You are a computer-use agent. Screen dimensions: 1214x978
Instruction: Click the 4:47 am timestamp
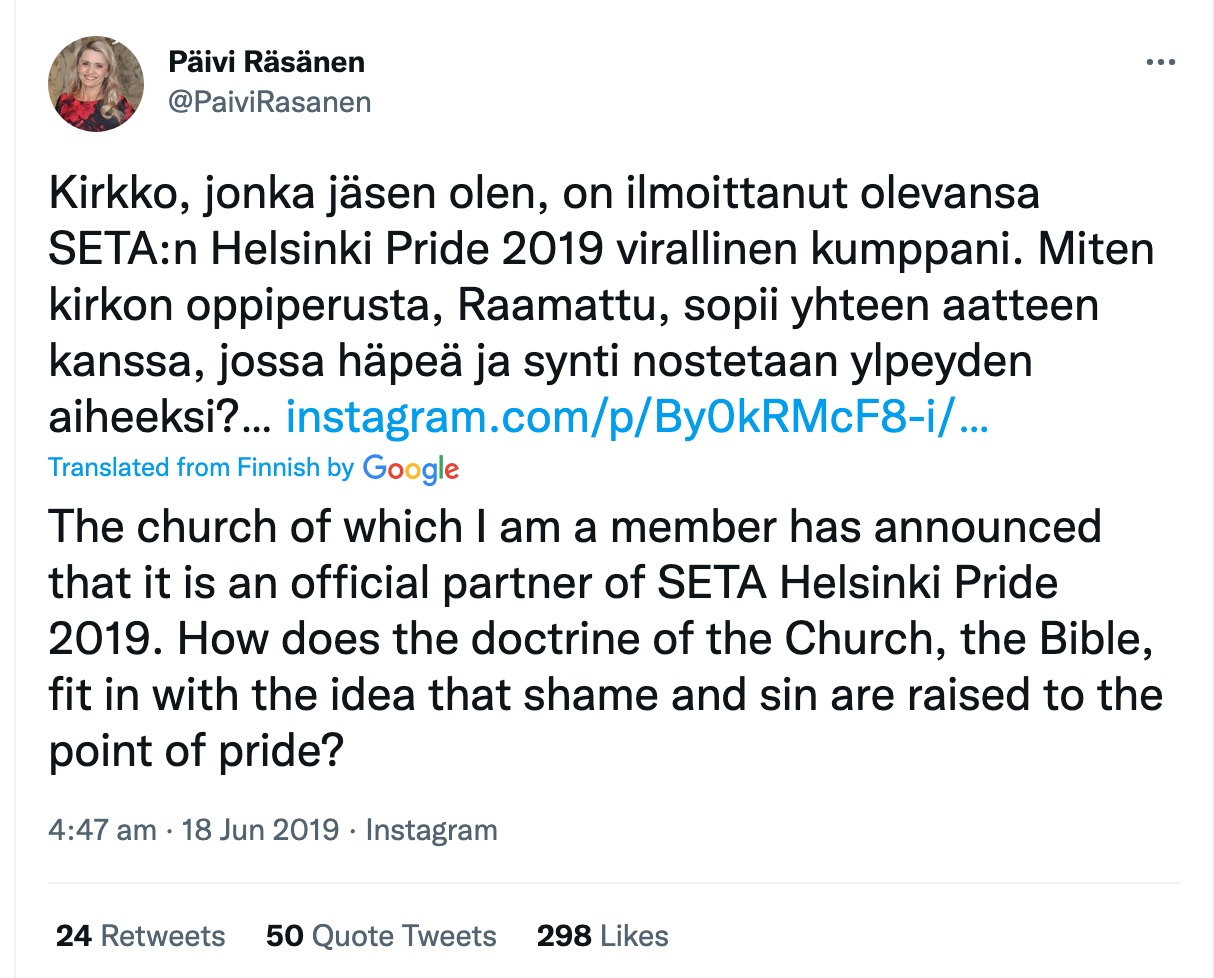(x=103, y=830)
